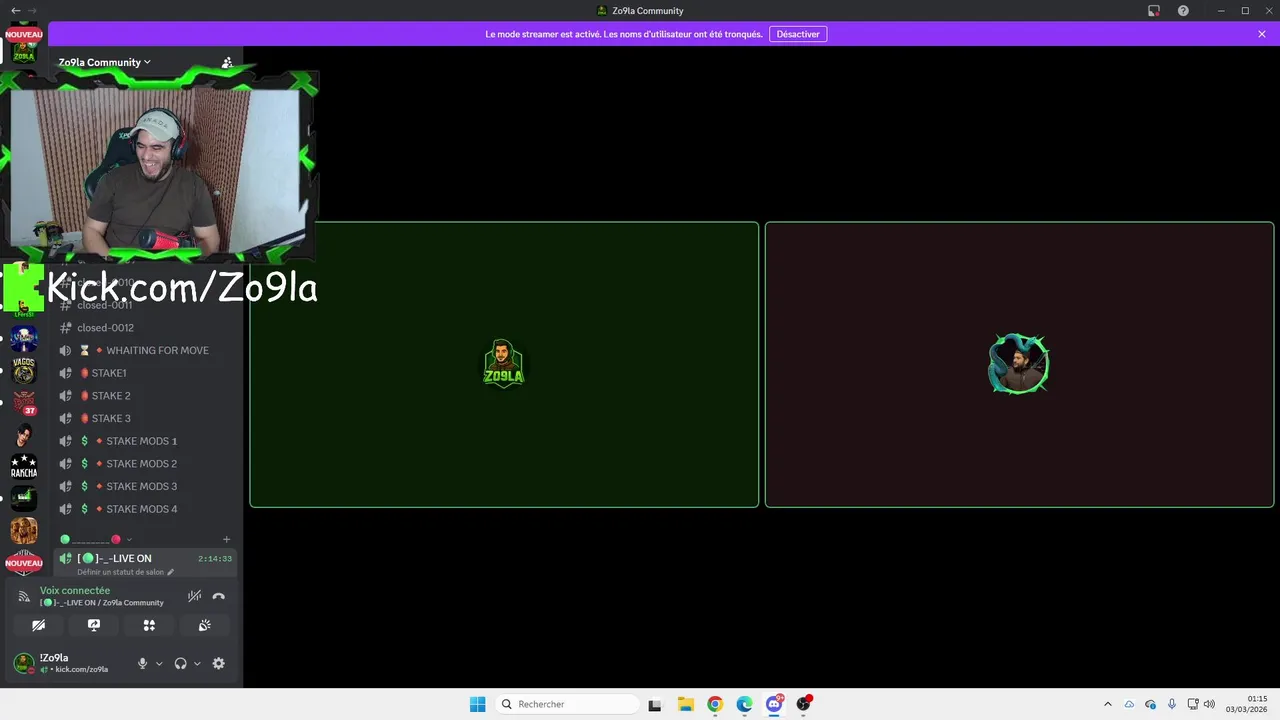Click 'Désactiver' streamer mode button
Screen dimensions: 1280x720
pos(798,34)
